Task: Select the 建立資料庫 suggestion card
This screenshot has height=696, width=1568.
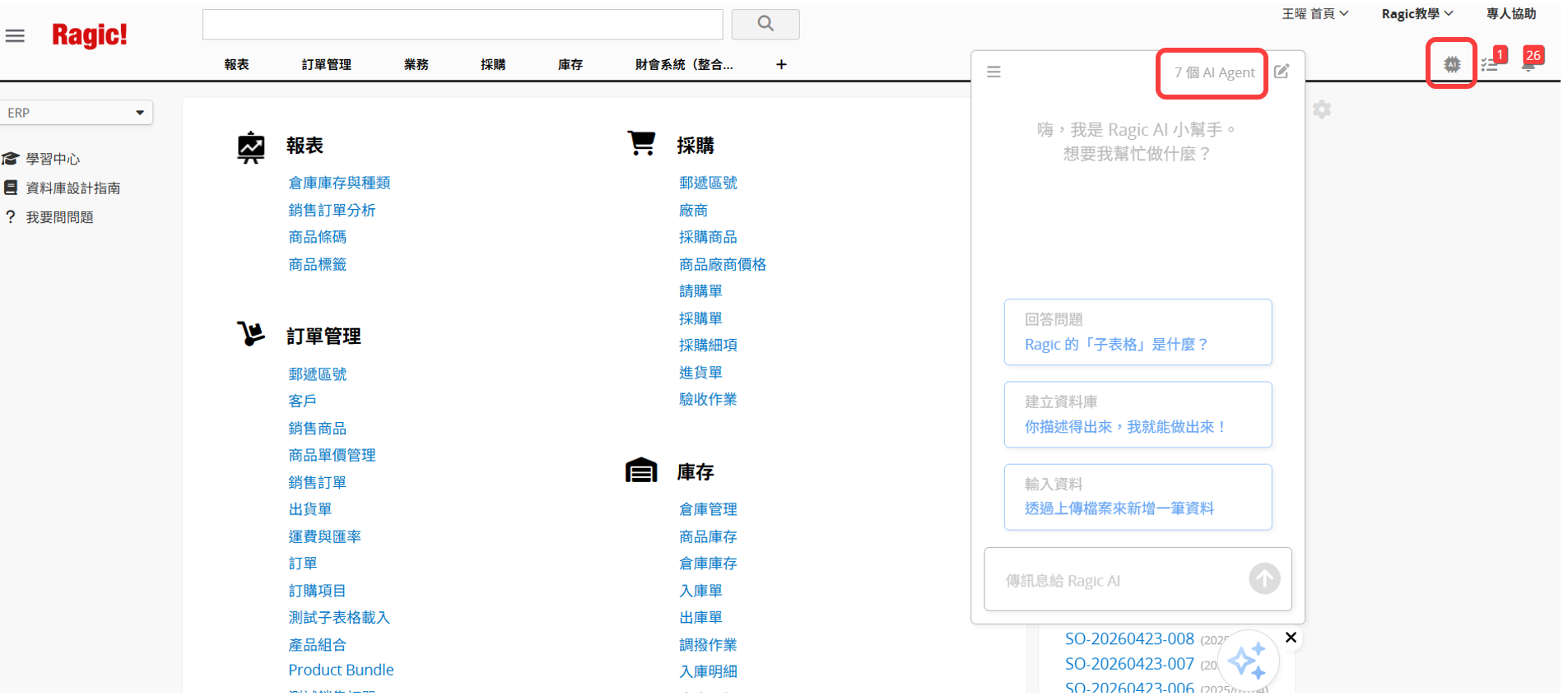Action: coord(1138,415)
